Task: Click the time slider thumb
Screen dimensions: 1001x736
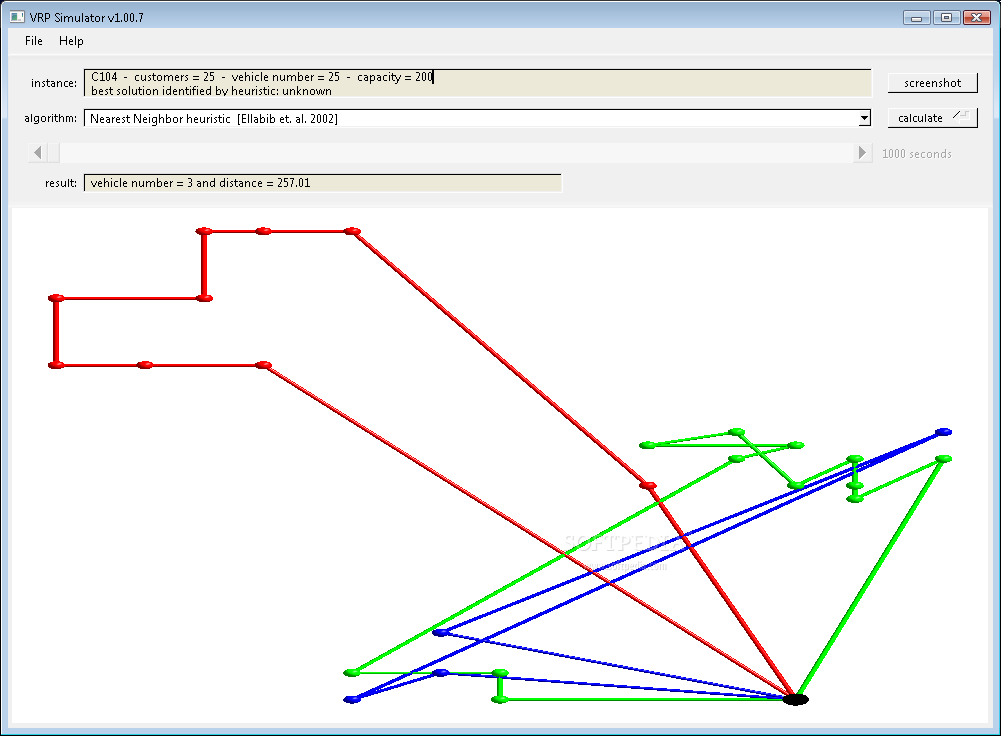Action: [x=53, y=153]
